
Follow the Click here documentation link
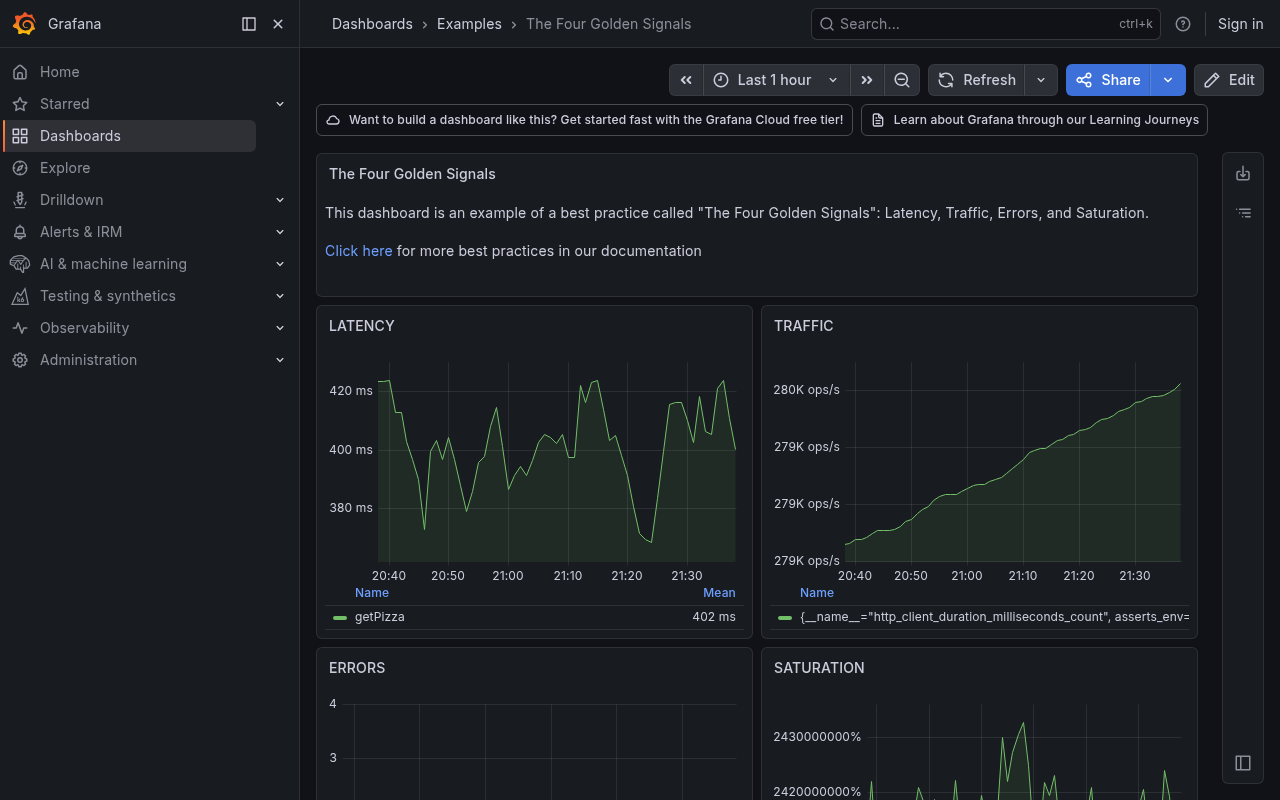pos(358,251)
